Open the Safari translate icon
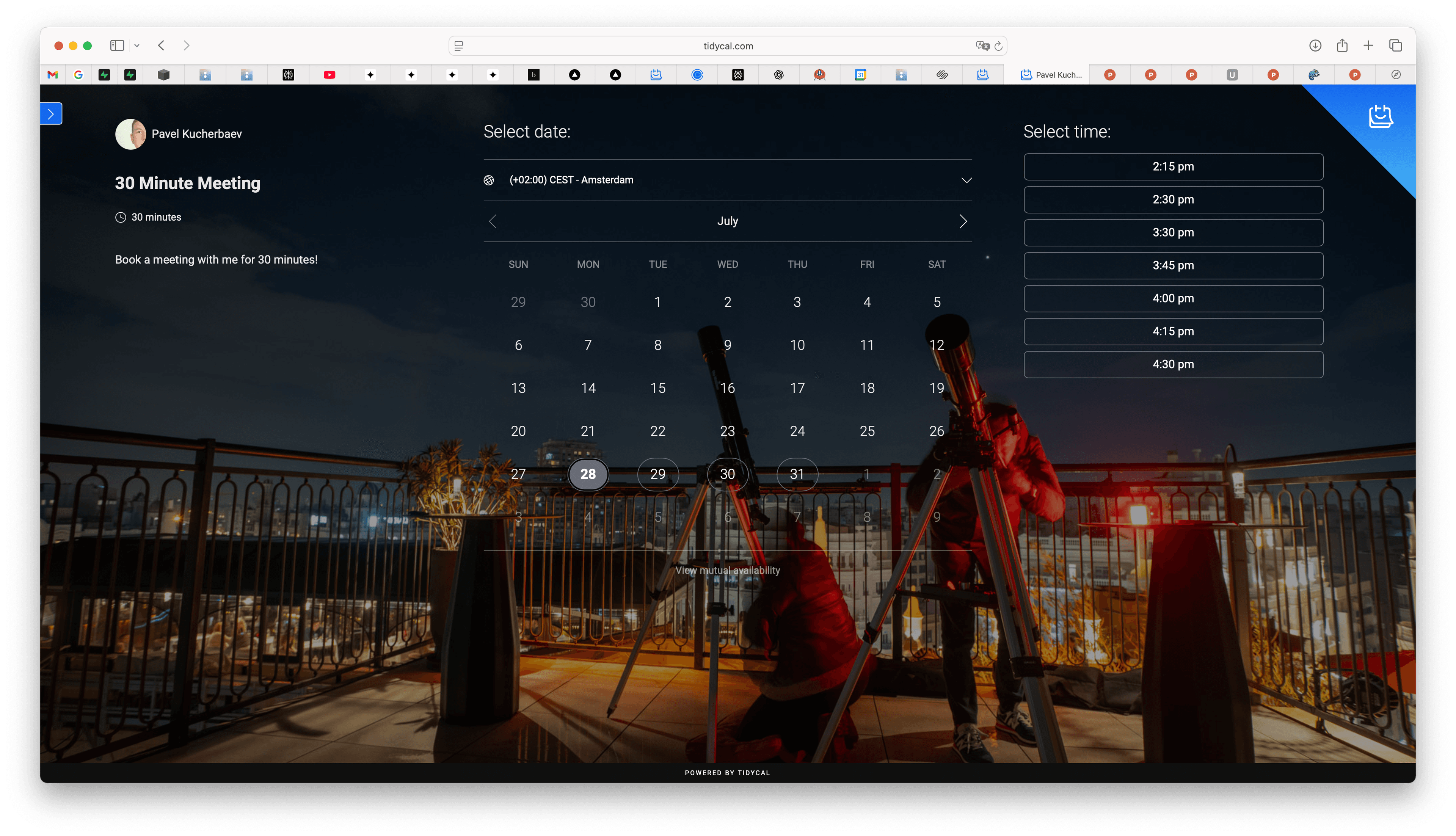 tap(982, 46)
